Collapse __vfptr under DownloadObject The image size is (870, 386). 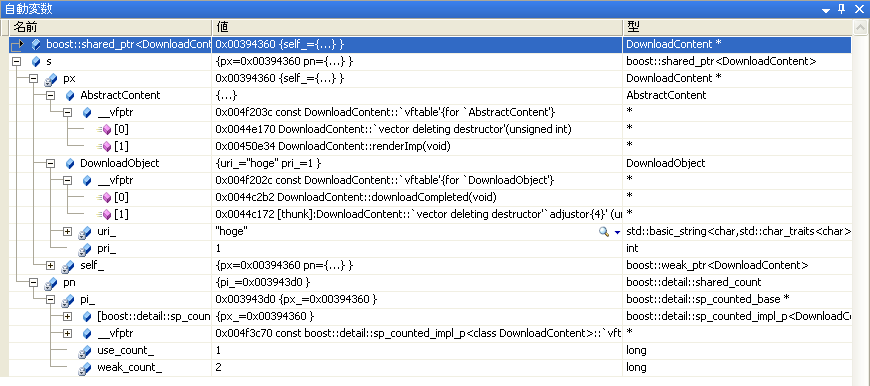click(68, 180)
